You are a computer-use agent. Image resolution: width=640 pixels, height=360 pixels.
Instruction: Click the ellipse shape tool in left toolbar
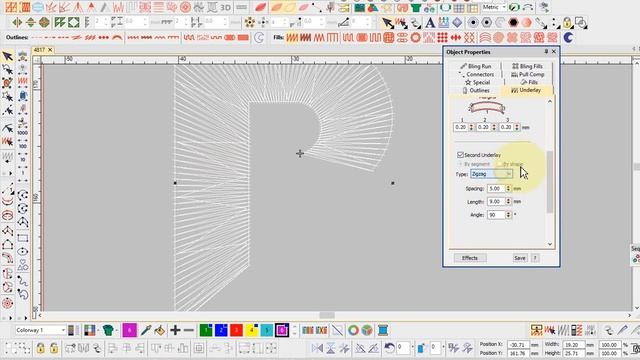click(22, 251)
